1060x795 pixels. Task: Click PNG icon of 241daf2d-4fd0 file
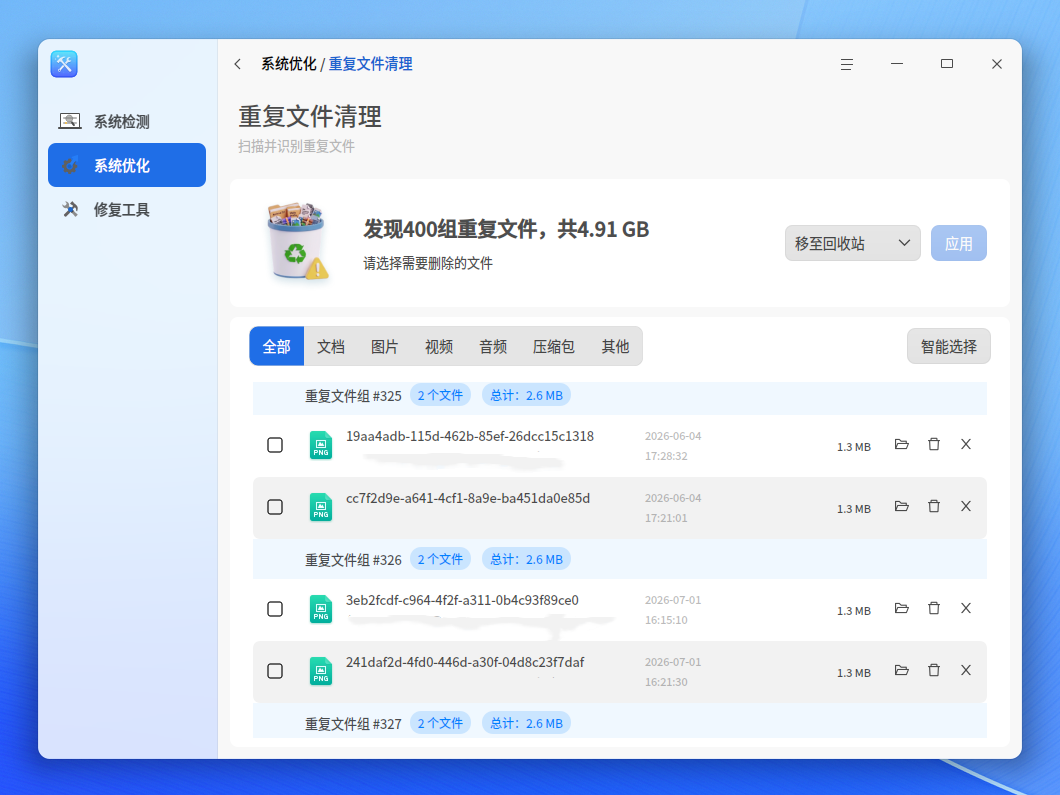tap(321, 671)
